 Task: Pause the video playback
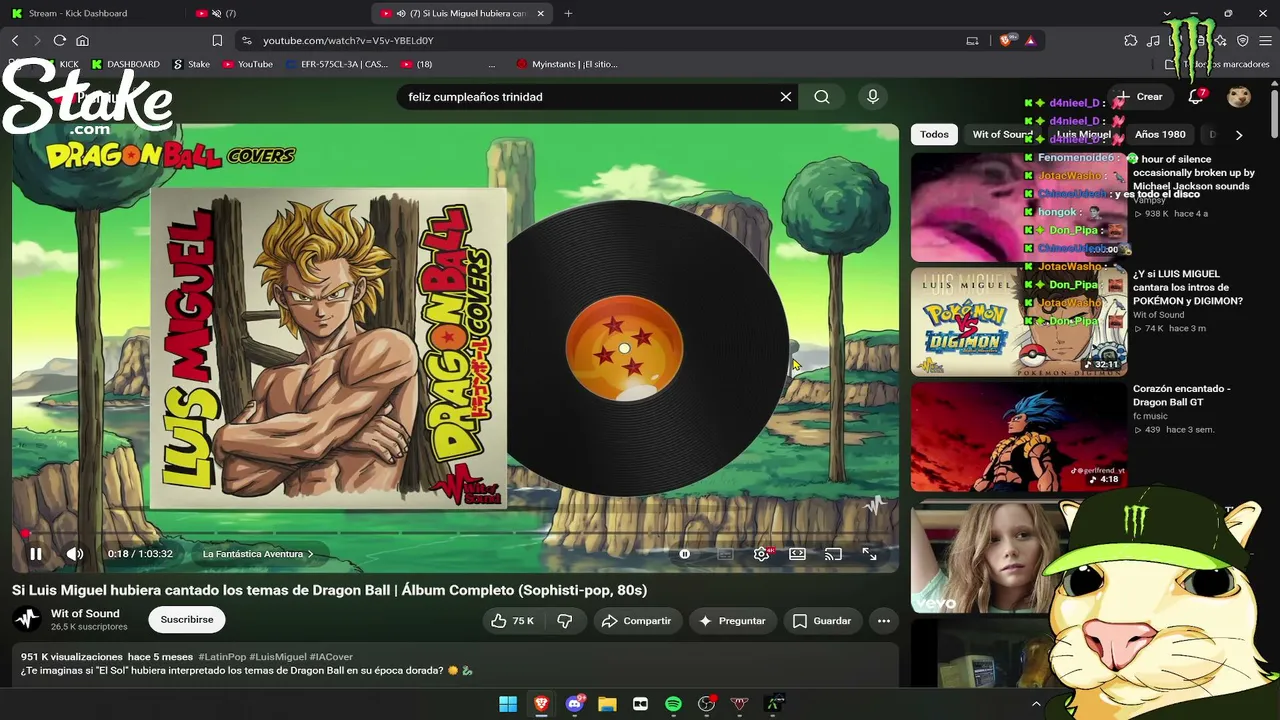(36, 554)
